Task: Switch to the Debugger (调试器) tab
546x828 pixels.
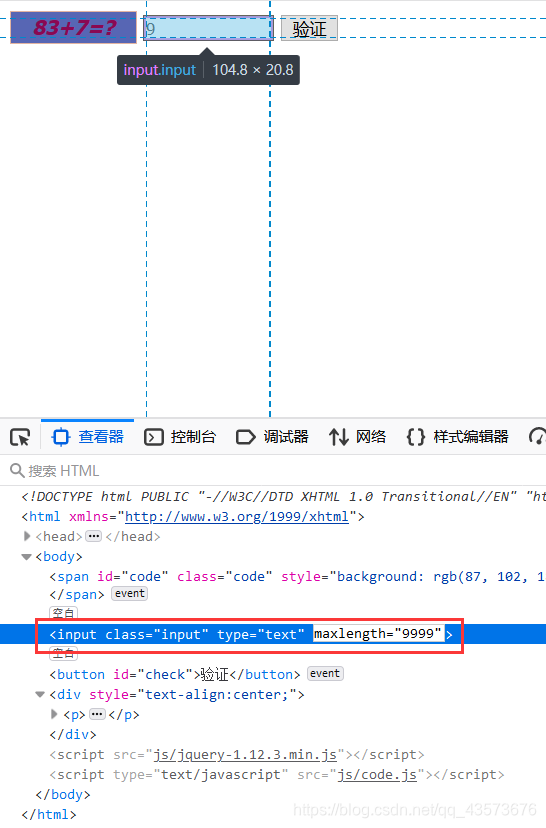Action: tap(272, 437)
